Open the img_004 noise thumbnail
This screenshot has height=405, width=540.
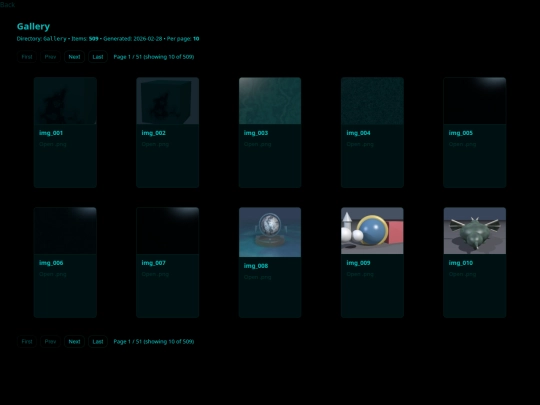point(372,101)
